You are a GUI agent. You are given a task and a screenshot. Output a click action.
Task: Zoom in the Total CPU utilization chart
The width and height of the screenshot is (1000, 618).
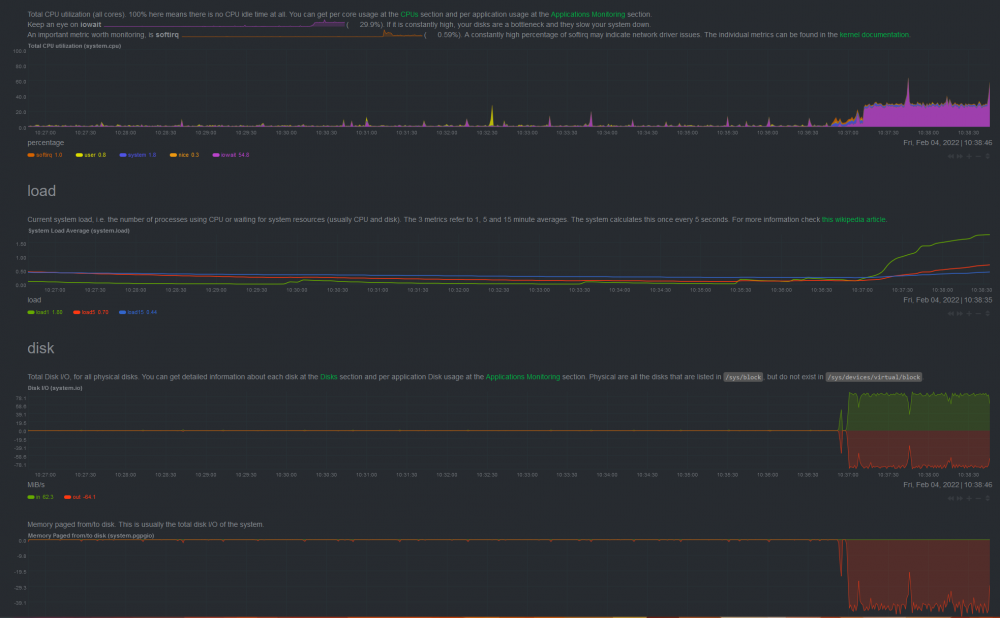[969, 156]
